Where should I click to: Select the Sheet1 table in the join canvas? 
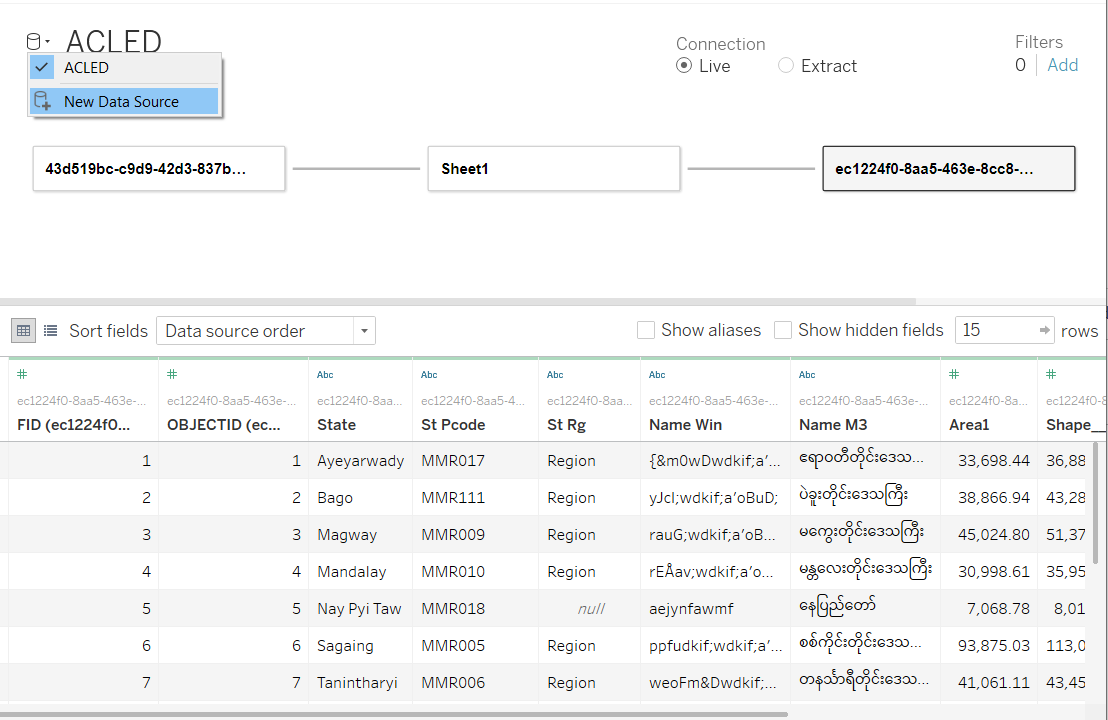[x=554, y=169]
